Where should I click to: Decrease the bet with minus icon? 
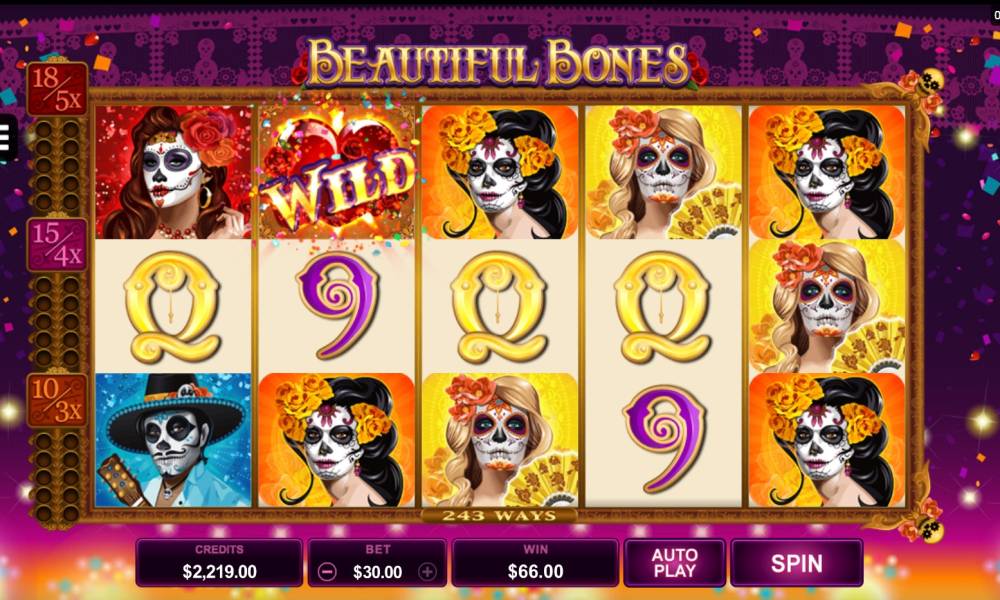[x=327, y=572]
